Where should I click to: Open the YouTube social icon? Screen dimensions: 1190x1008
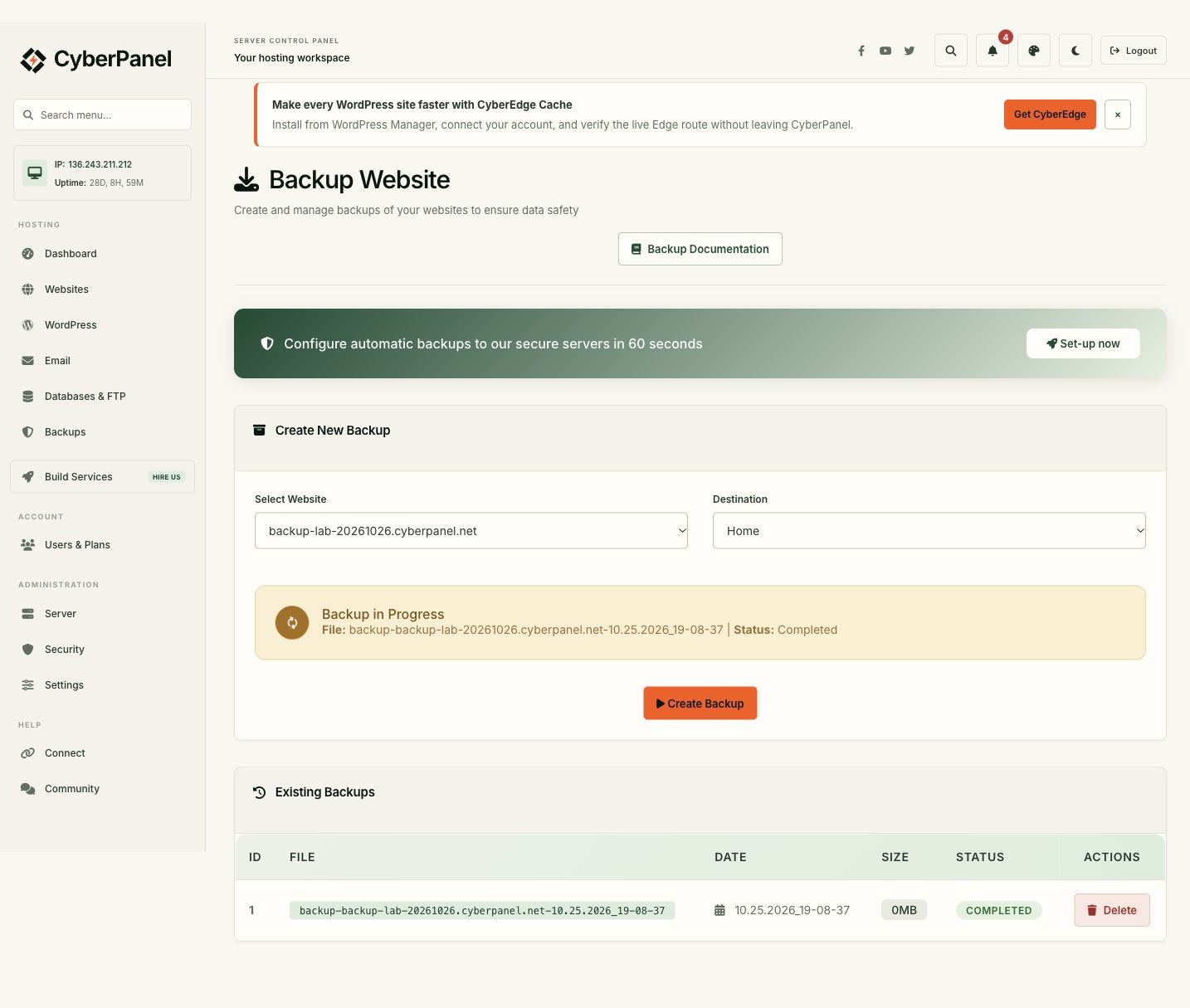click(x=885, y=51)
